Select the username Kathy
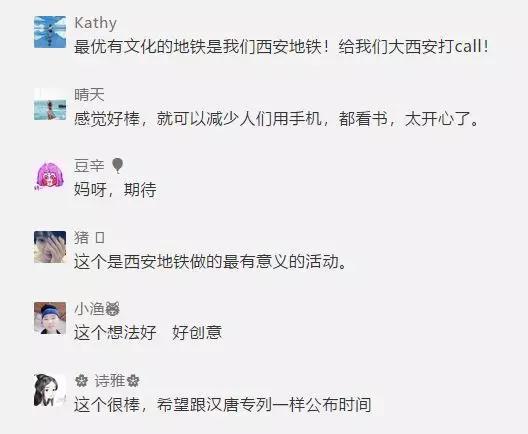528x434 pixels. click(95, 23)
